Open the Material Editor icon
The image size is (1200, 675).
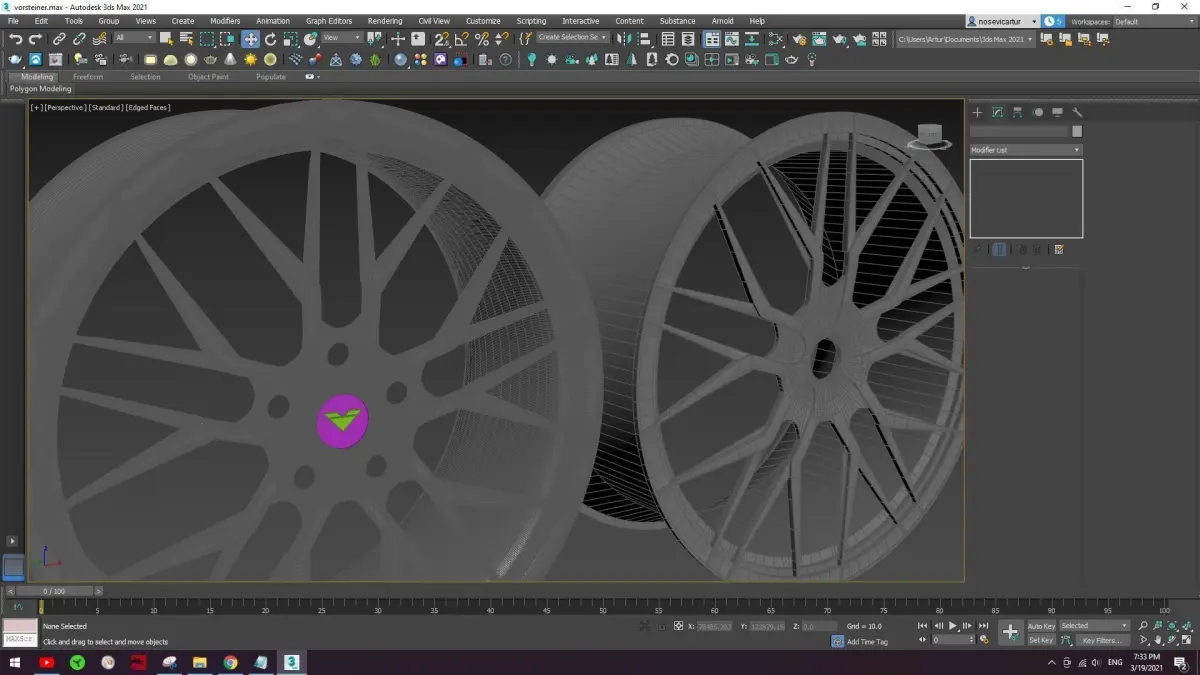[x=776, y=39]
